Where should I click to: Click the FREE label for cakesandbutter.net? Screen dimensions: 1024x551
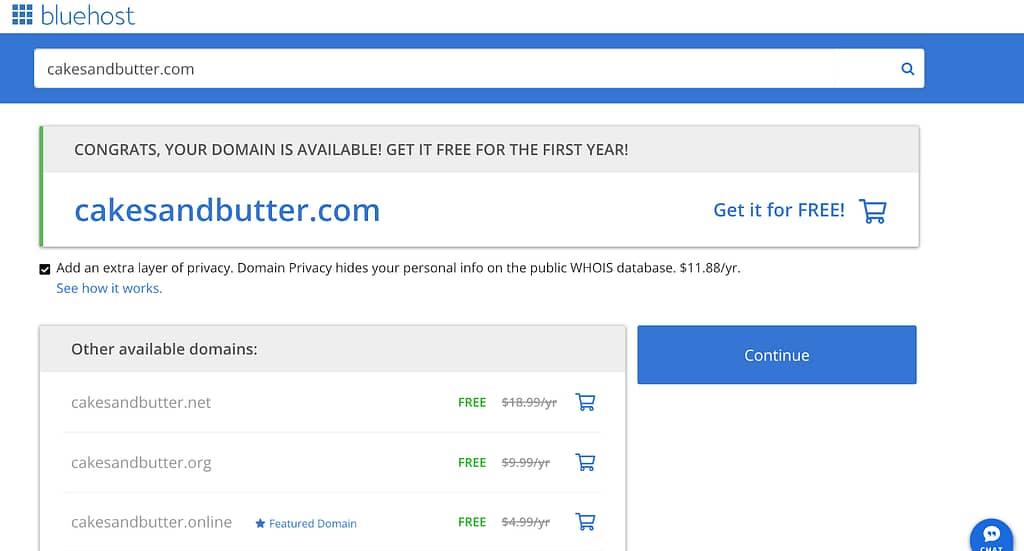[472, 403]
